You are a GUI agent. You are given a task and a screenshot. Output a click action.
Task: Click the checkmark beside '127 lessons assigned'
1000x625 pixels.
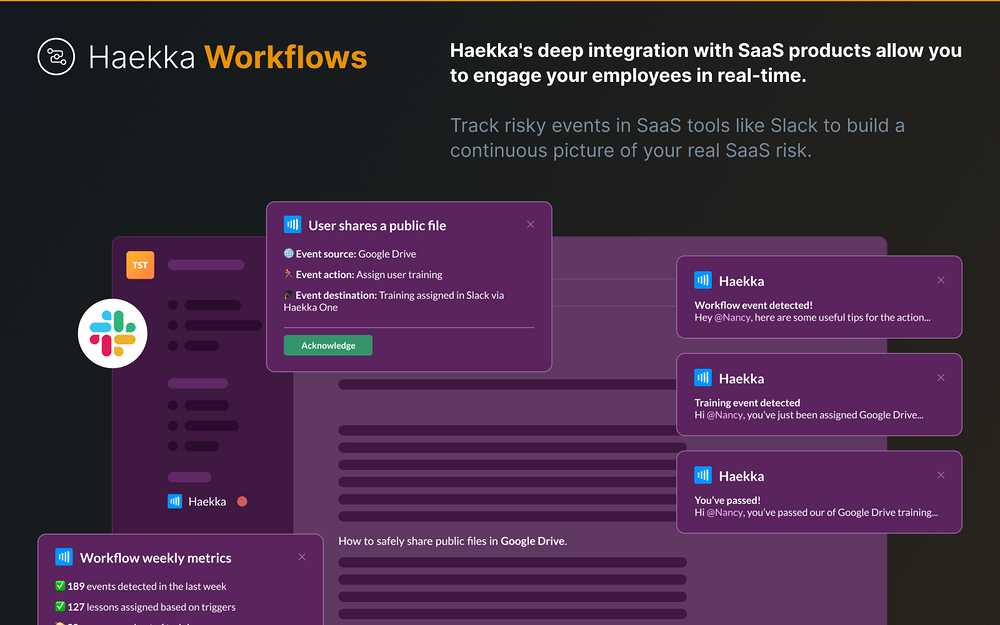[x=60, y=606]
